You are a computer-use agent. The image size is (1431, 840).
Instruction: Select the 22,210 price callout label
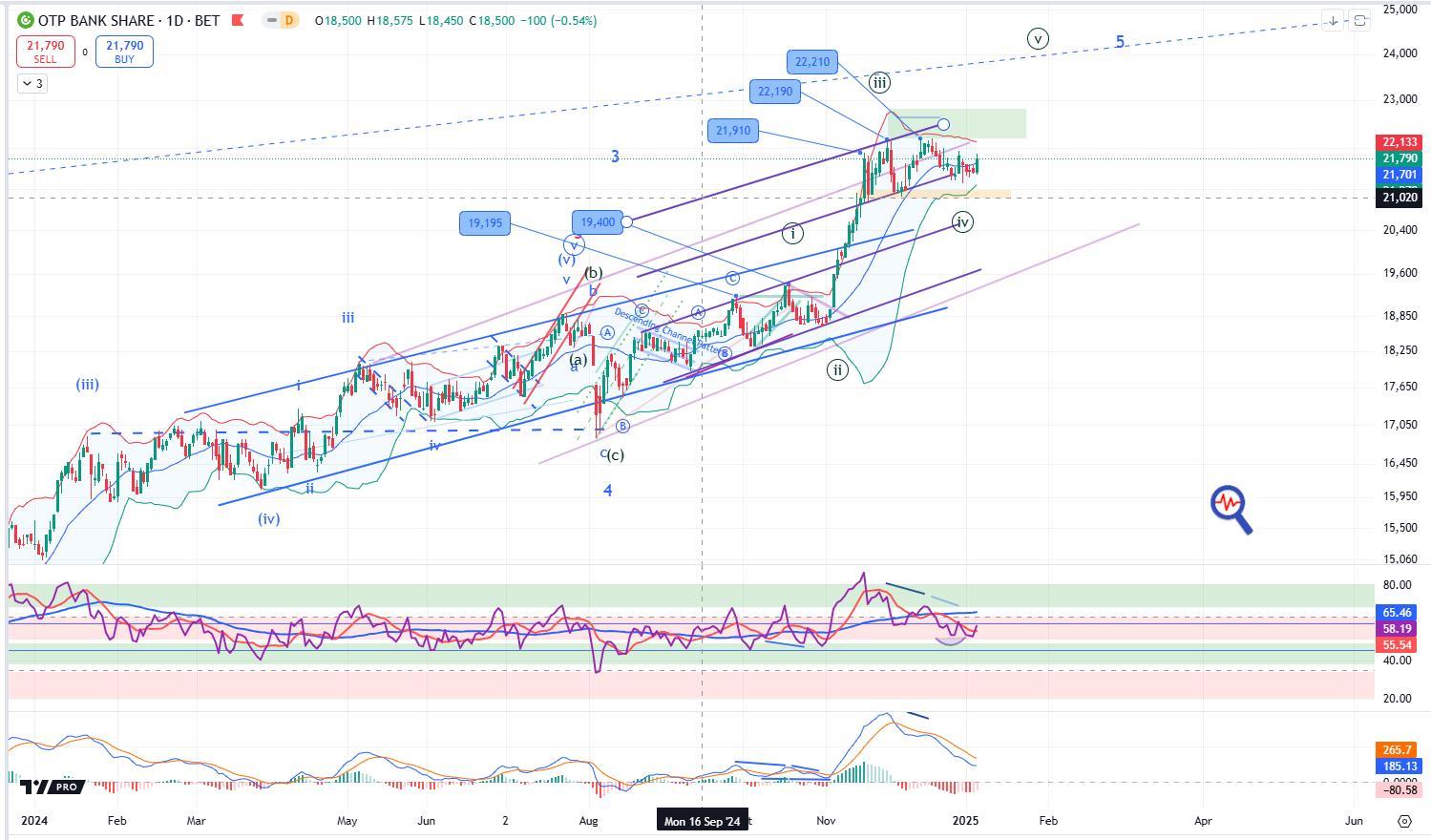812,62
